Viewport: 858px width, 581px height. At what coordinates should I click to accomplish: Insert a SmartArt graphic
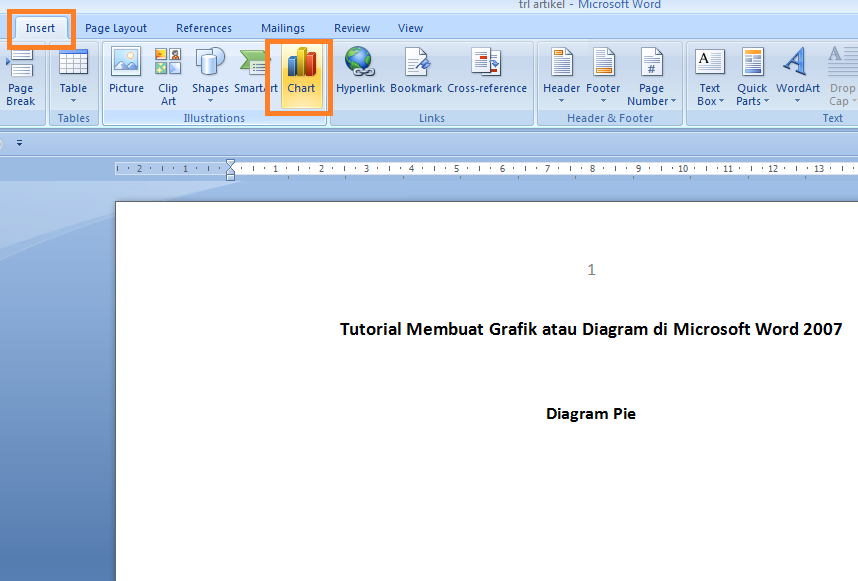(253, 73)
